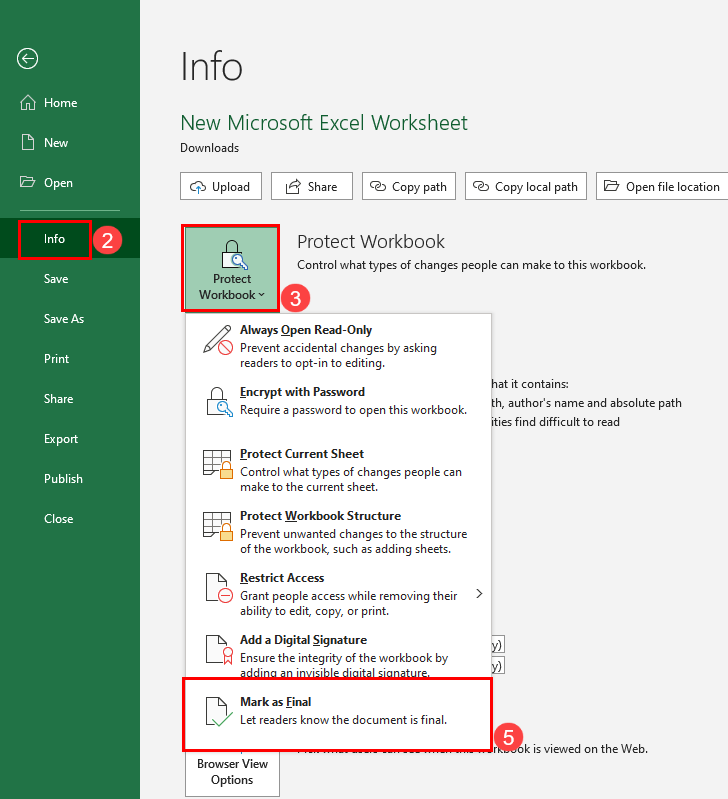This screenshot has height=799, width=728.
Task: Click the New Microsoft Excel Worksheet title
Action: pos(324,123)
